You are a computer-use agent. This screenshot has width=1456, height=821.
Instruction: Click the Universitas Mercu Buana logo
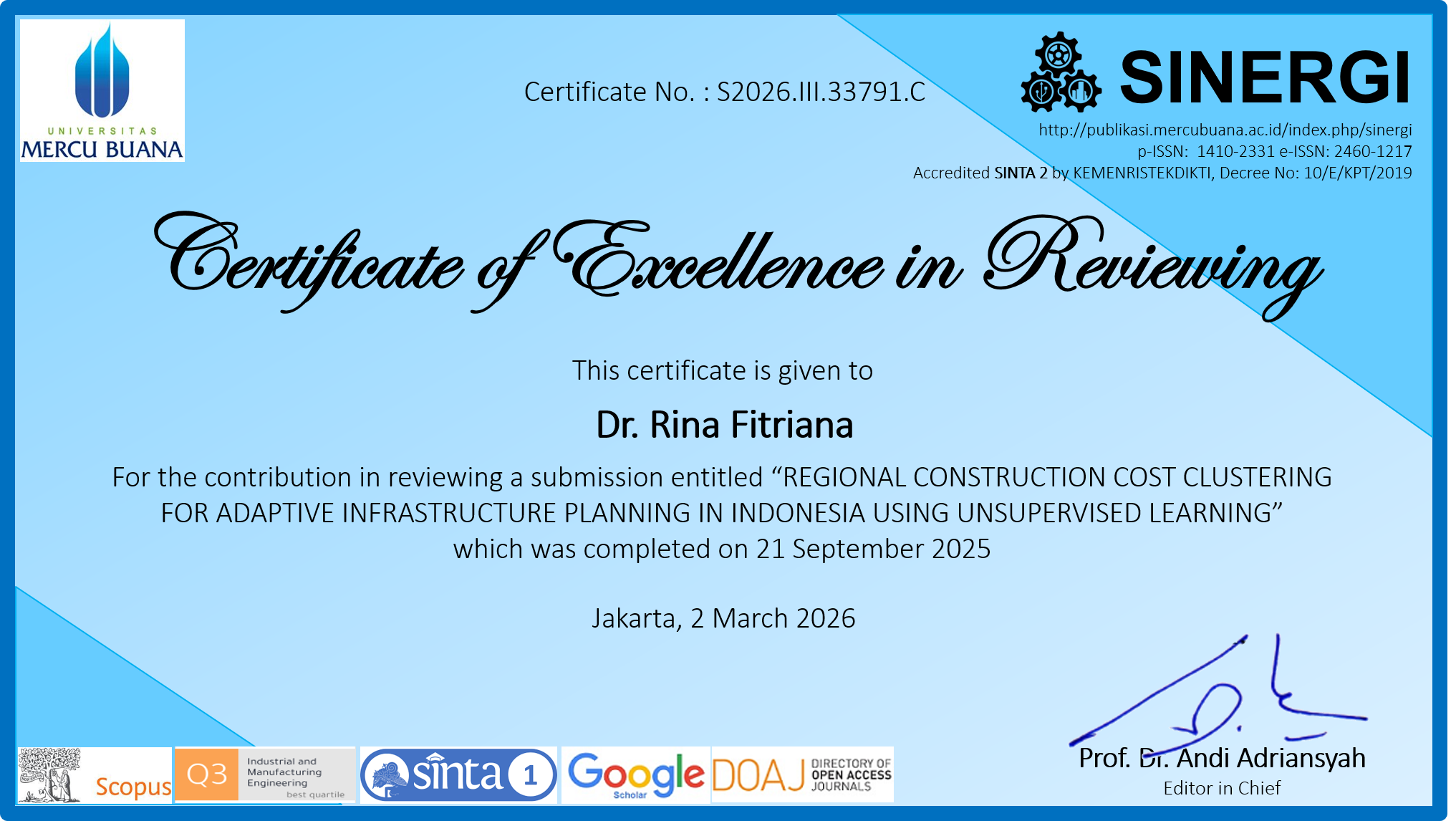[102, 90]
